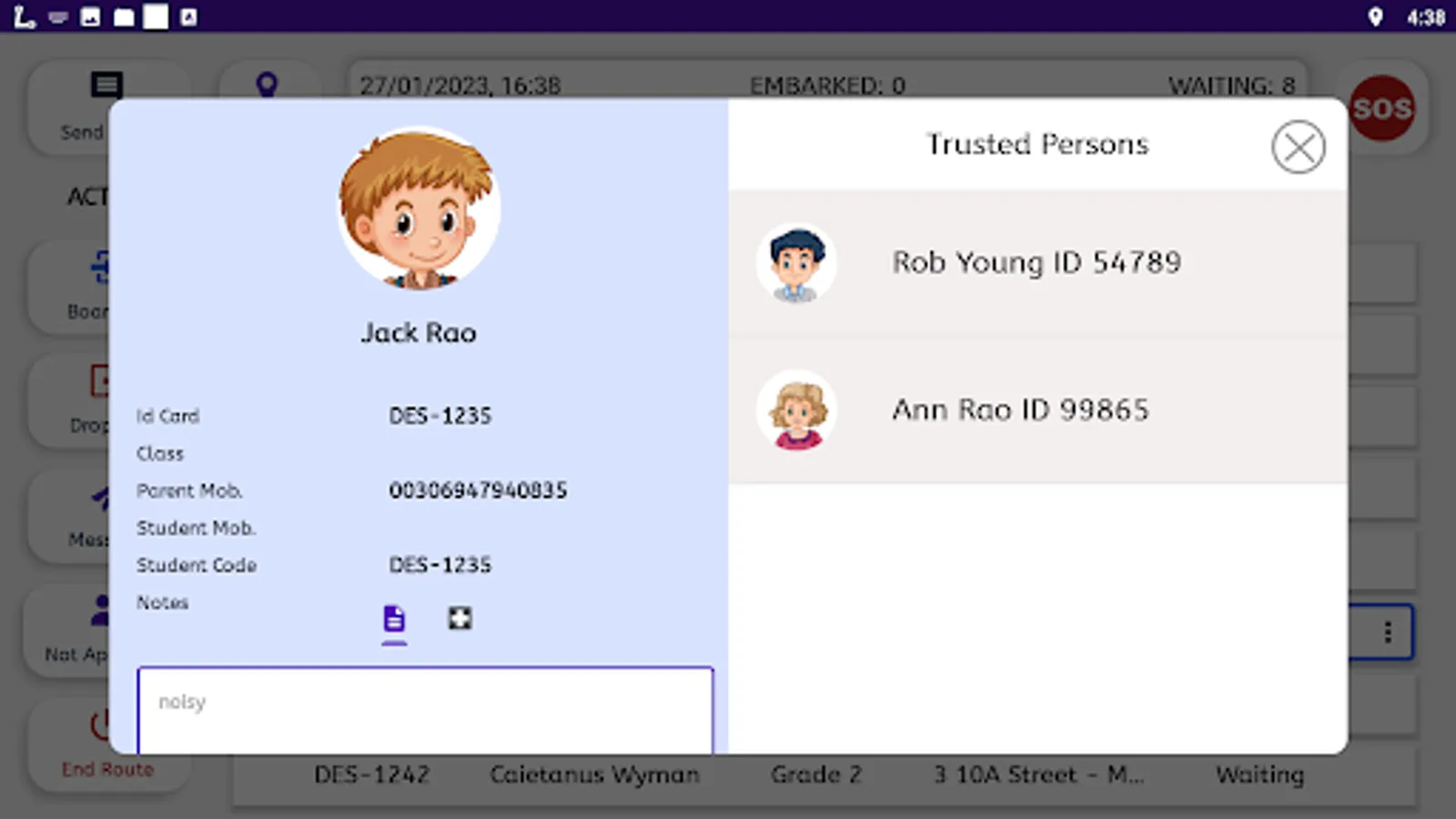The height and width of the screenshot is (819, 1456).
Task: Click the map location pin button
Action: click(x=267, y=85)
